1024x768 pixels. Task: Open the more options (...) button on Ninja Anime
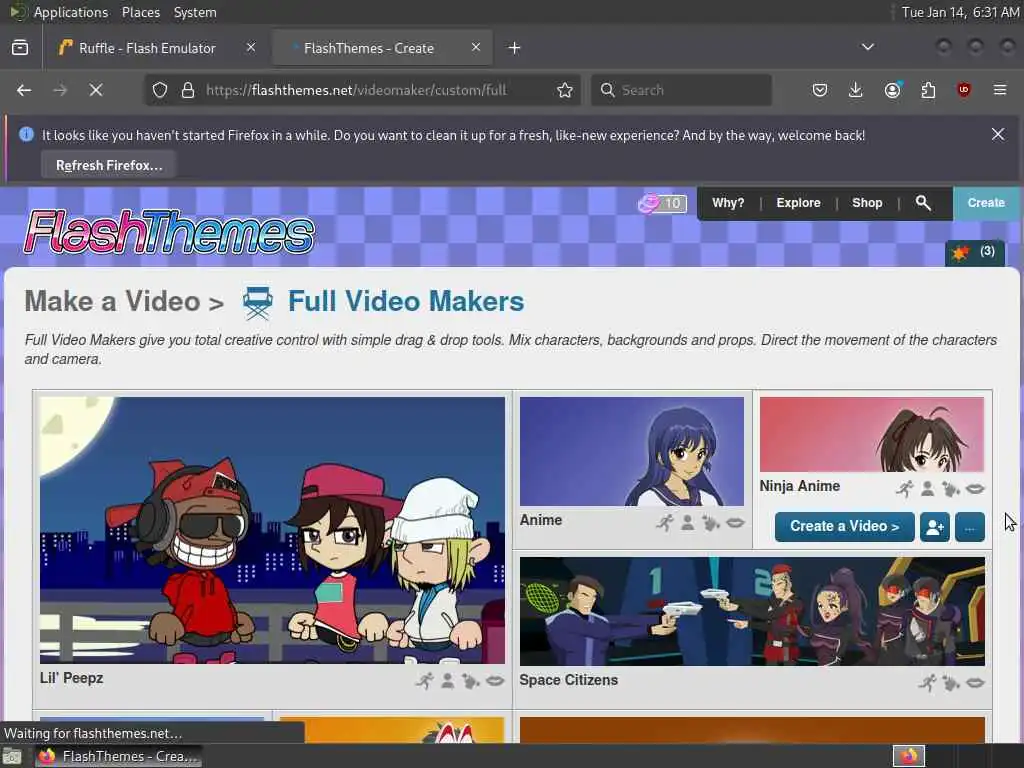(970, 526)
